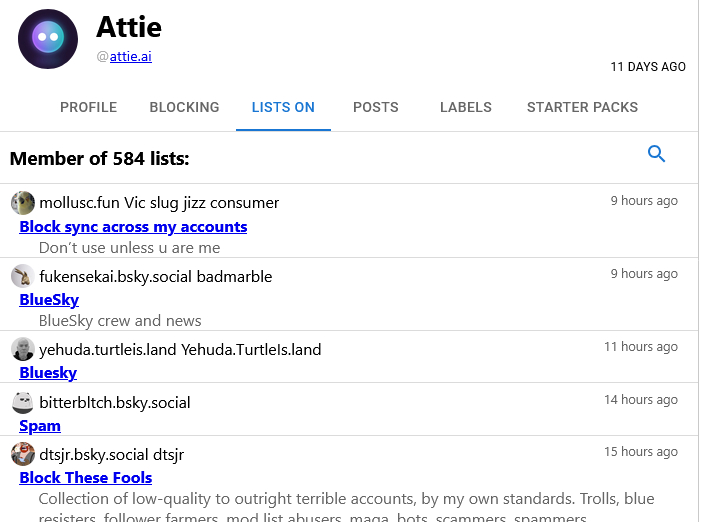
Task: Switch to the Profile tab
Action: 88,107
